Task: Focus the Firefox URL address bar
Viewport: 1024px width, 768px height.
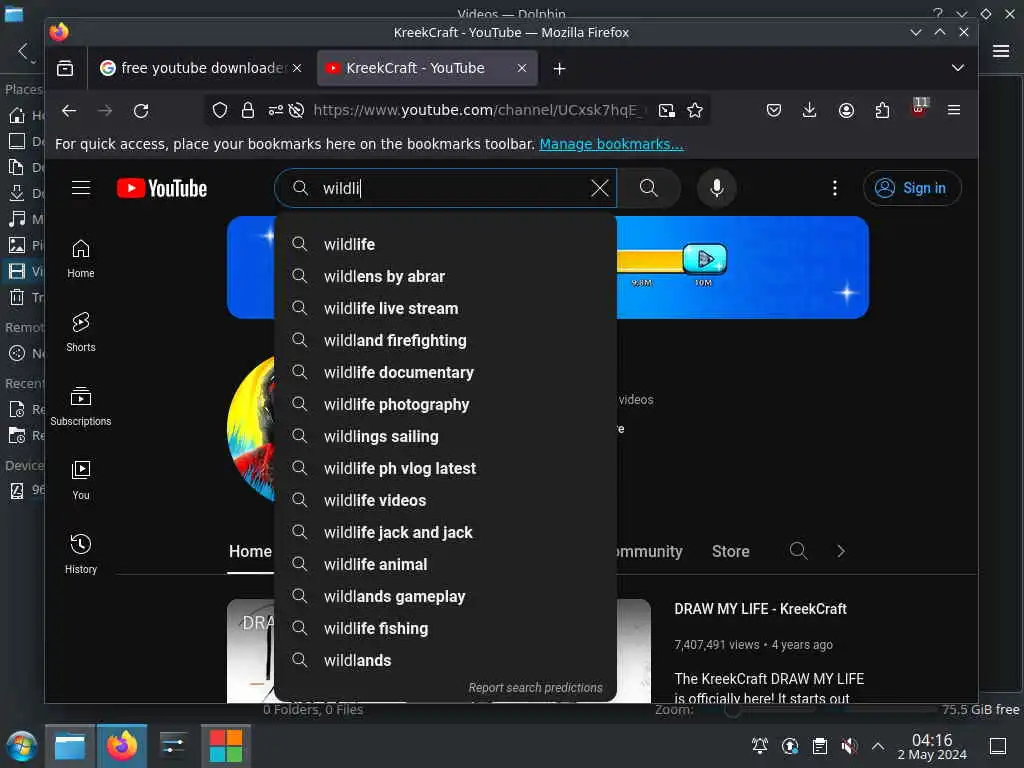Action: coord(479,110)
